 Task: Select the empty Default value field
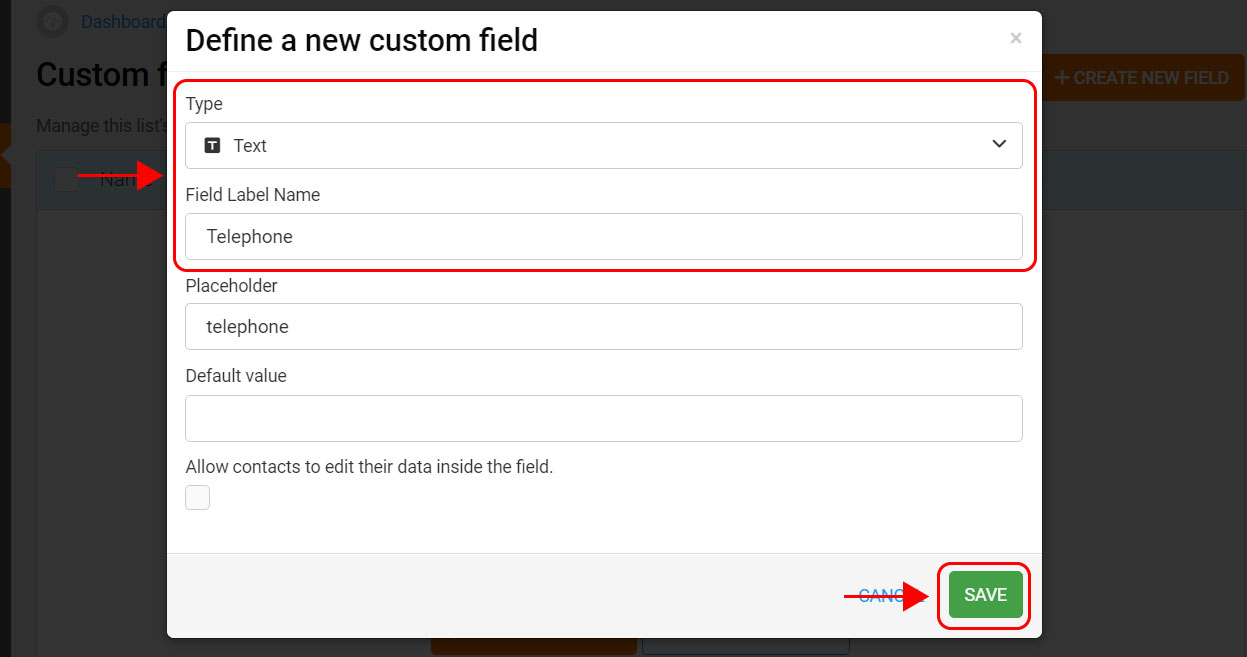[x=604, y=418]
